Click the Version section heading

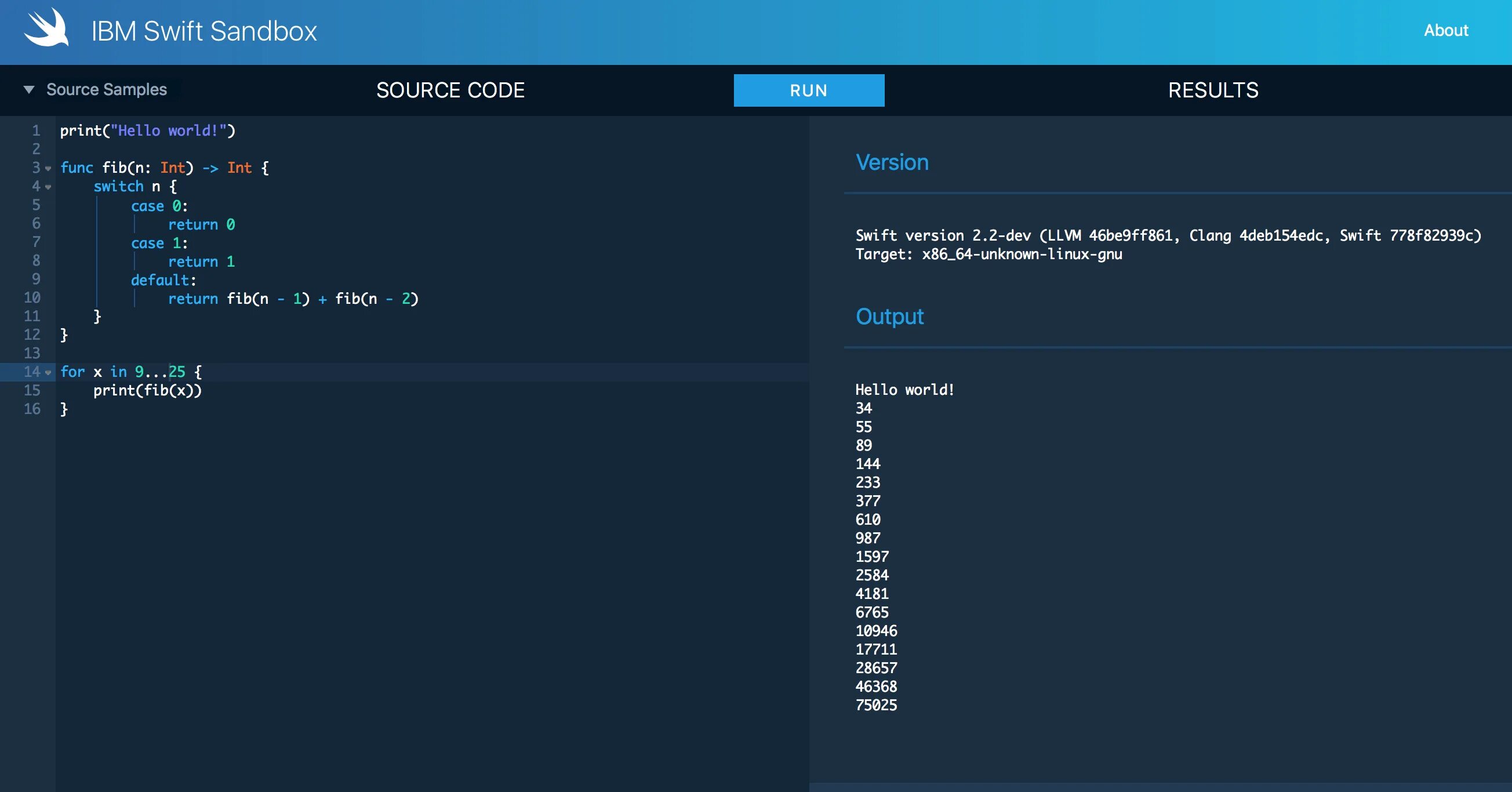tap(892, 162)
